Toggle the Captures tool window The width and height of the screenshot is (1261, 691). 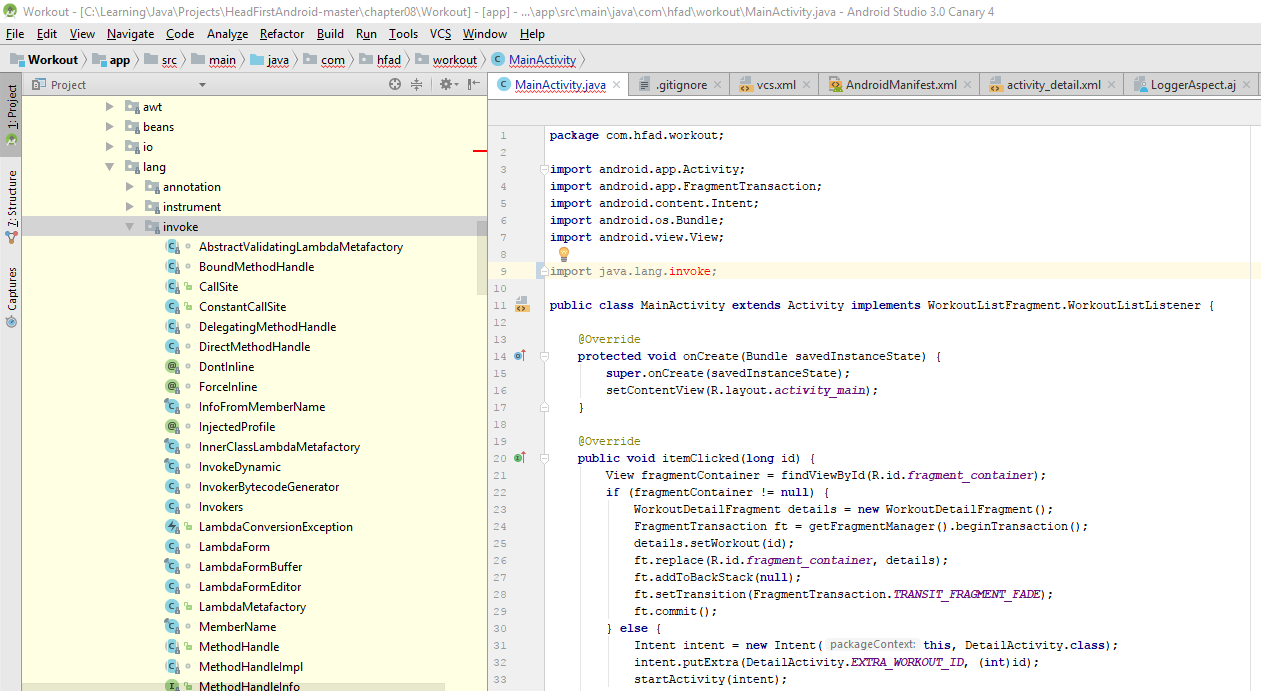[x=11, y=290]
